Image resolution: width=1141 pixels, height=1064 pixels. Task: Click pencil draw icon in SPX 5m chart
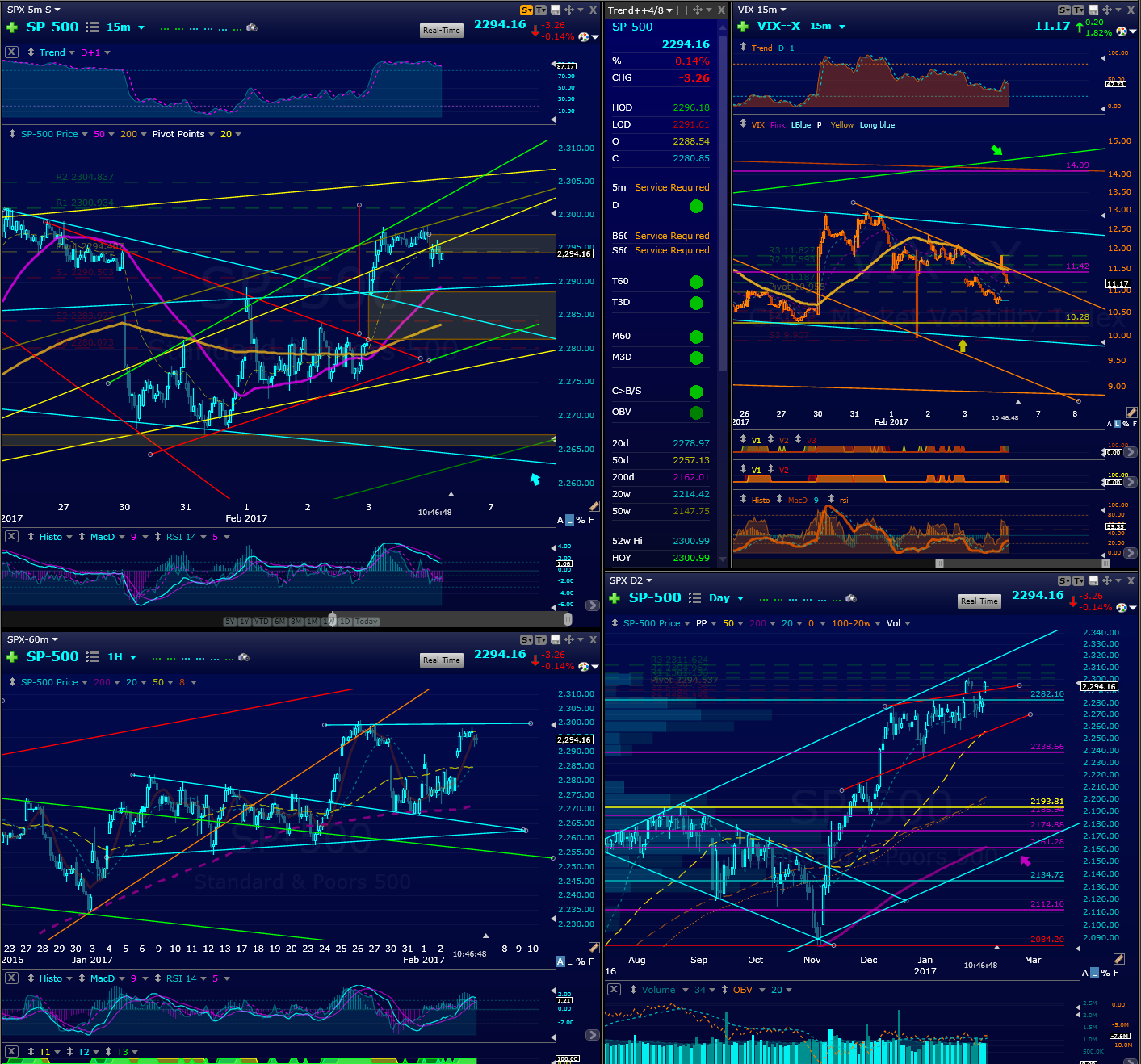594,506
